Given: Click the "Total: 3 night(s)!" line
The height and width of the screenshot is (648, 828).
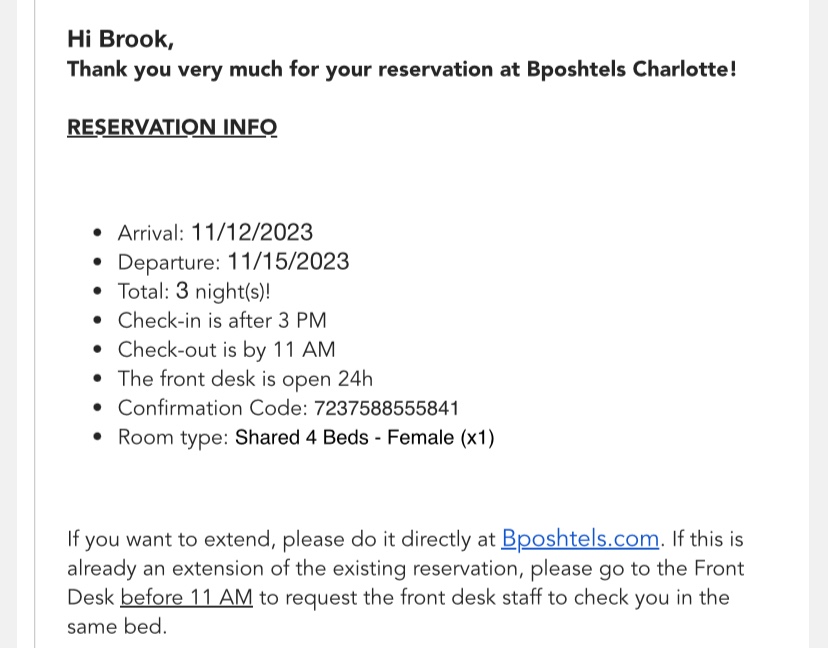Looking at the screenshot, I should [194, 291].
